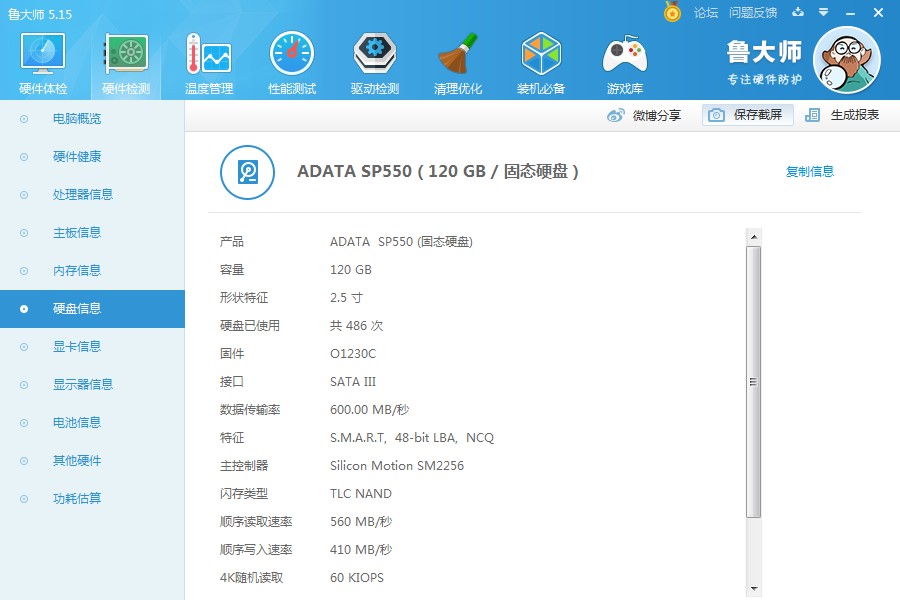The height and width of the screenshot is (600, 900).
Task: Click the S.M.A.R.T, 48-bit LBA, NCQ text
Action: (x=412, y=438)
